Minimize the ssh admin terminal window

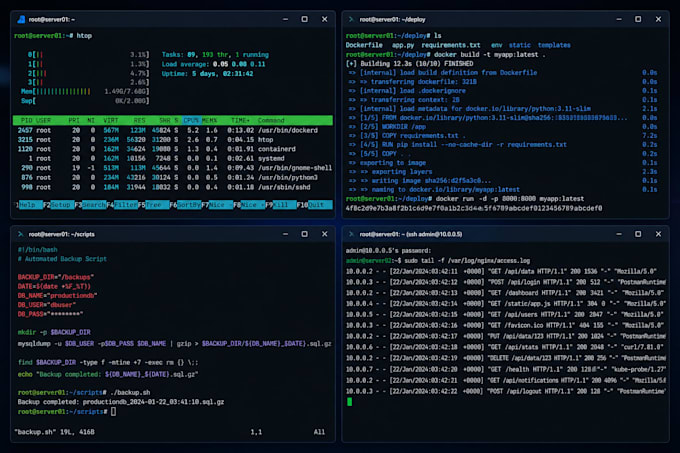click(619, 234)
